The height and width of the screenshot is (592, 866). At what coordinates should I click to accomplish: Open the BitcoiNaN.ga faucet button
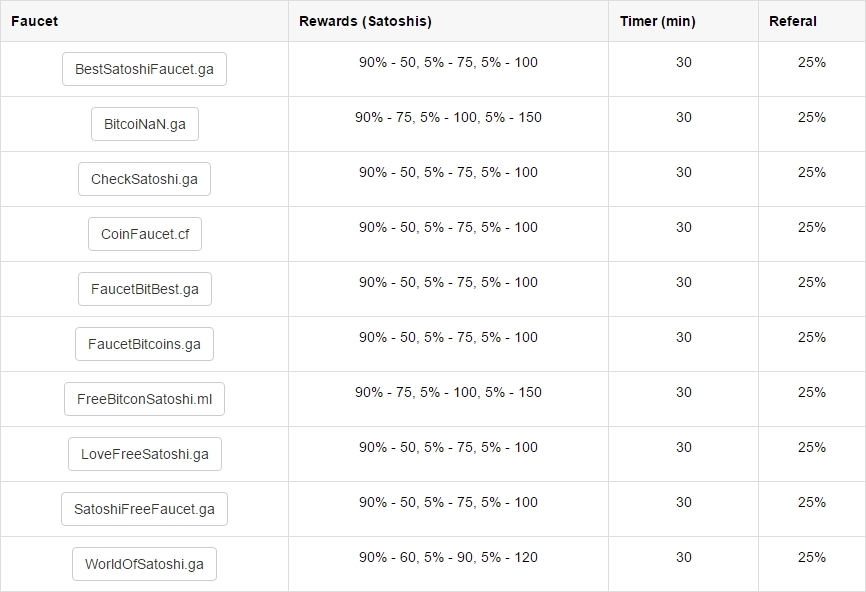145,124
